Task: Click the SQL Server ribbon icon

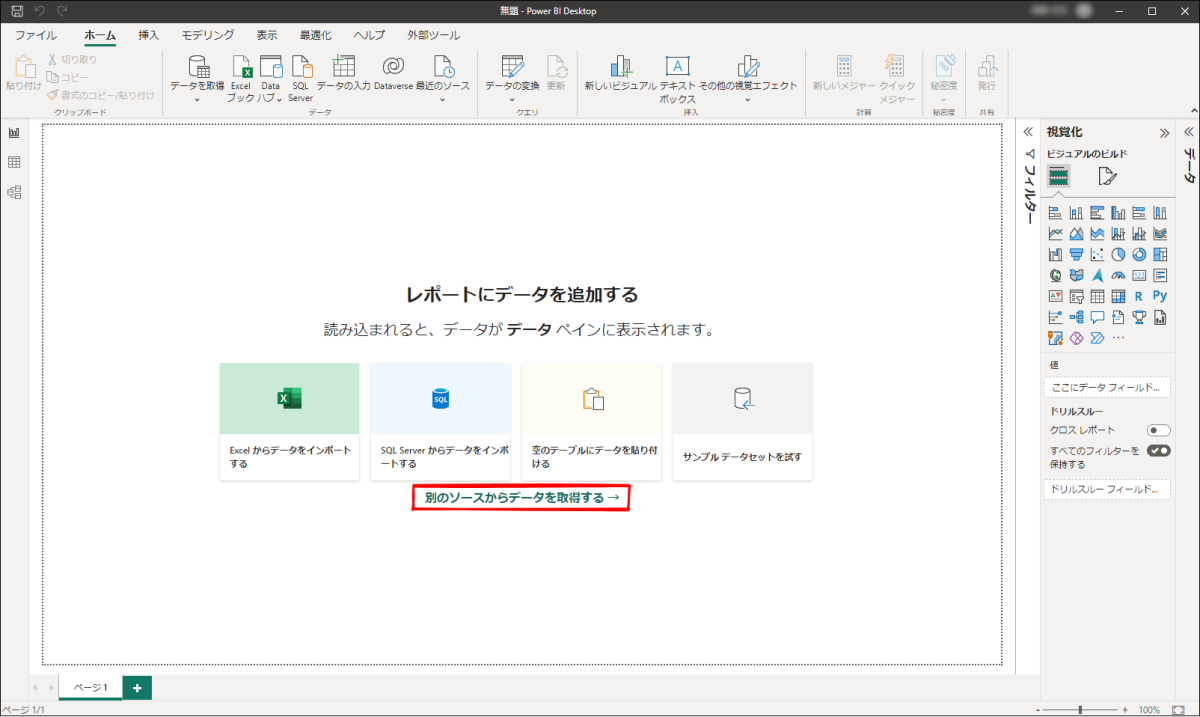Action: [x=301, y=78]
